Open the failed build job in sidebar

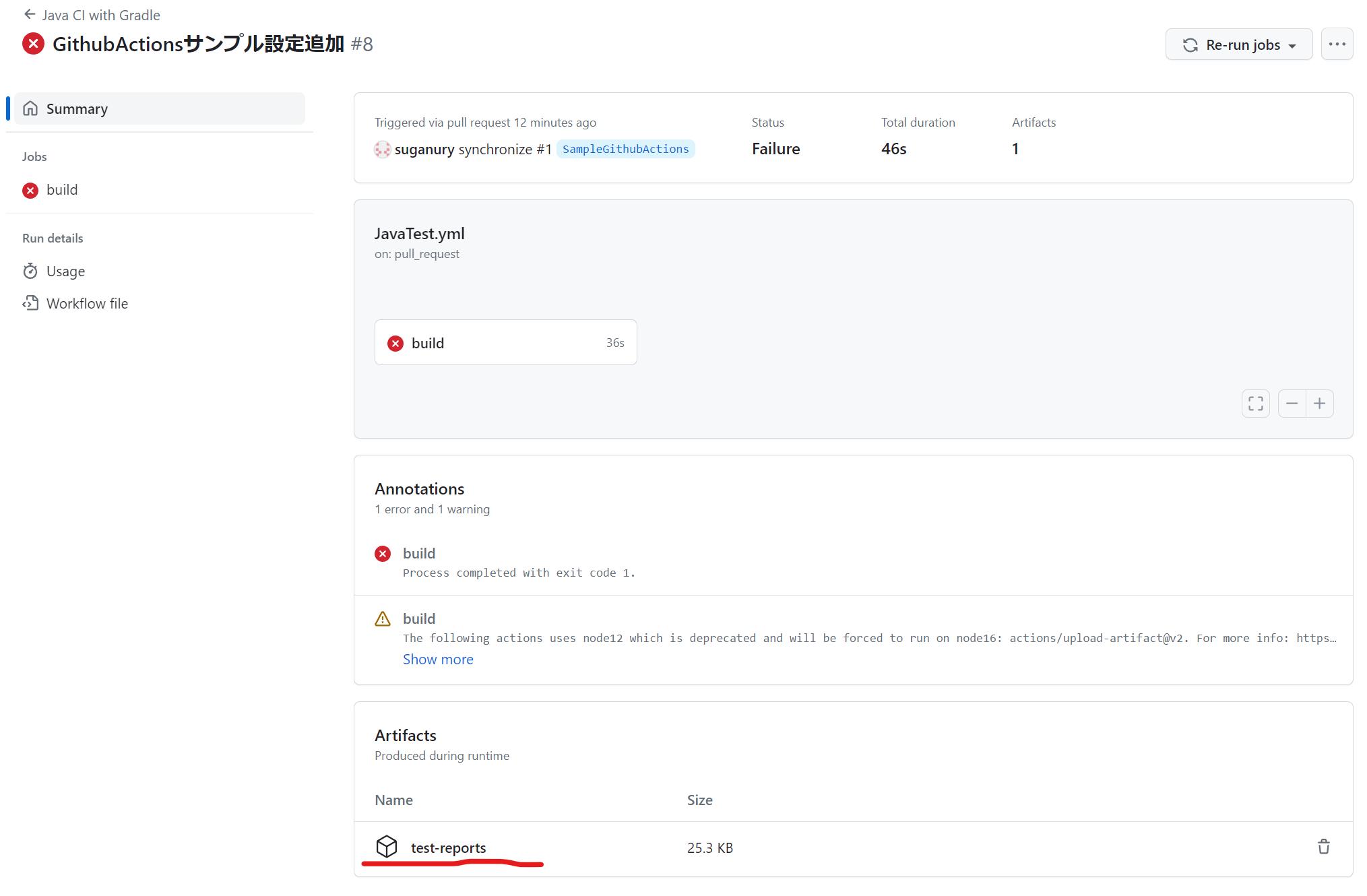62,190
